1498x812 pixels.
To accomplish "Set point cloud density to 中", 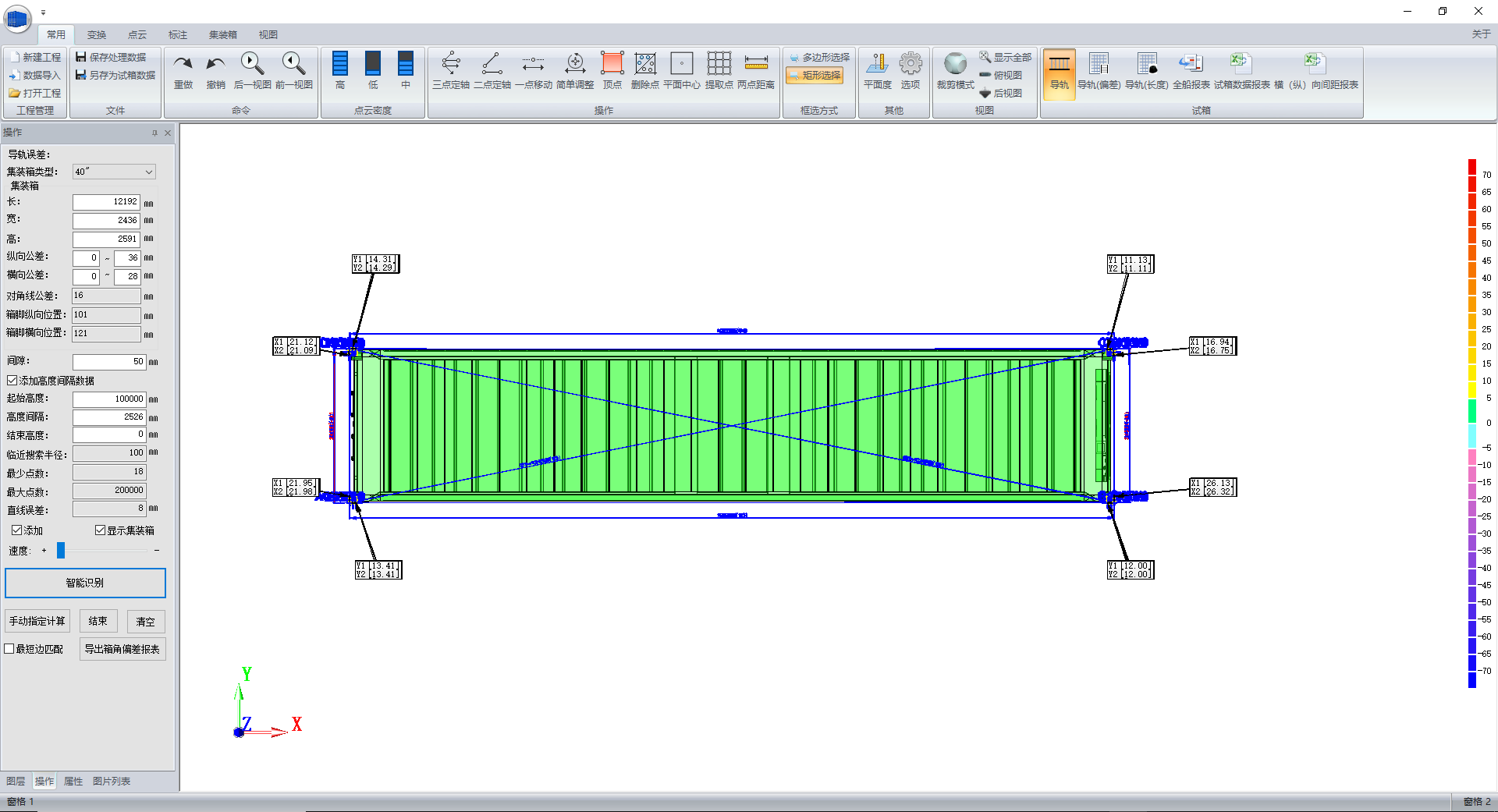I will tap(406, 71).
